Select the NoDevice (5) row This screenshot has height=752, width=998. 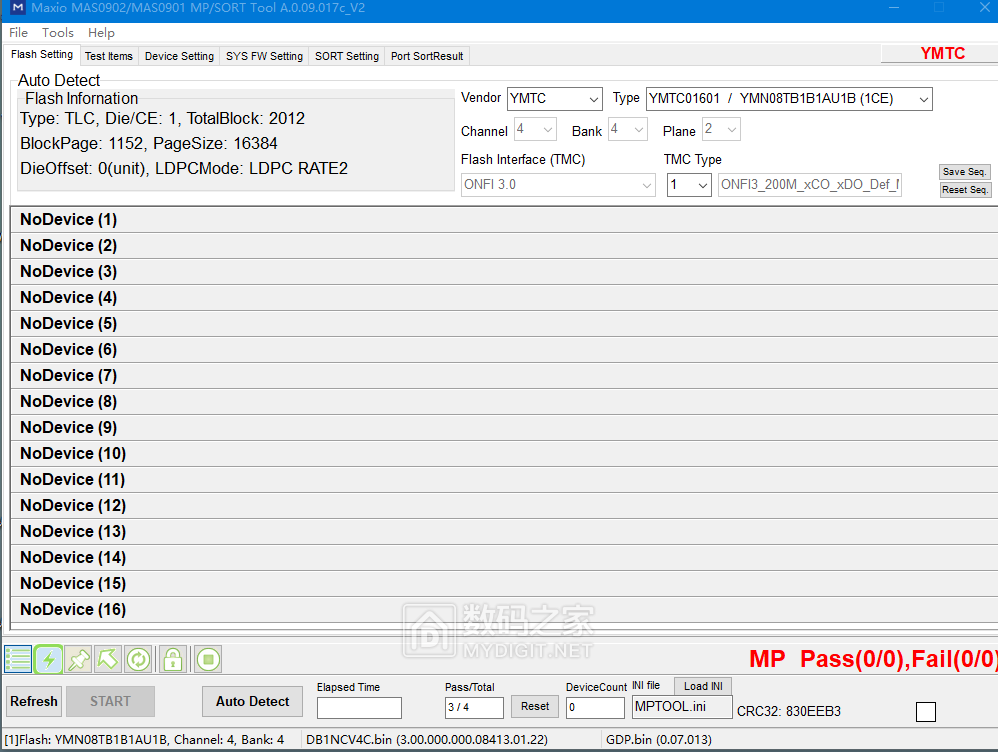(504, 323)
